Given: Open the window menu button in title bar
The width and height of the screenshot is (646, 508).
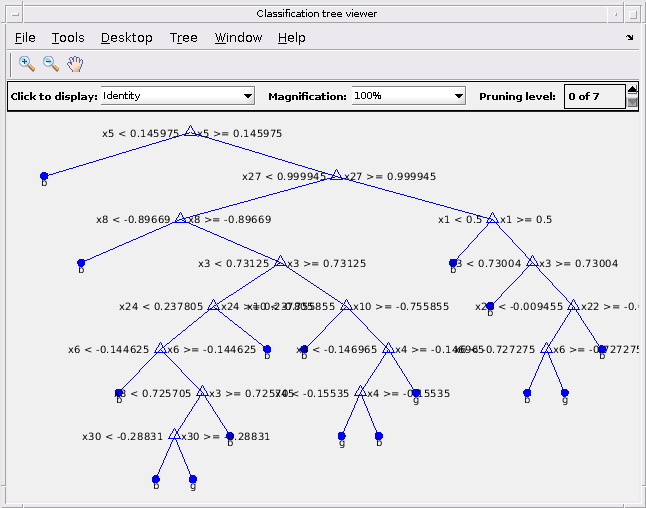Looking at the screenshot, I should click(x=15, y=14).
